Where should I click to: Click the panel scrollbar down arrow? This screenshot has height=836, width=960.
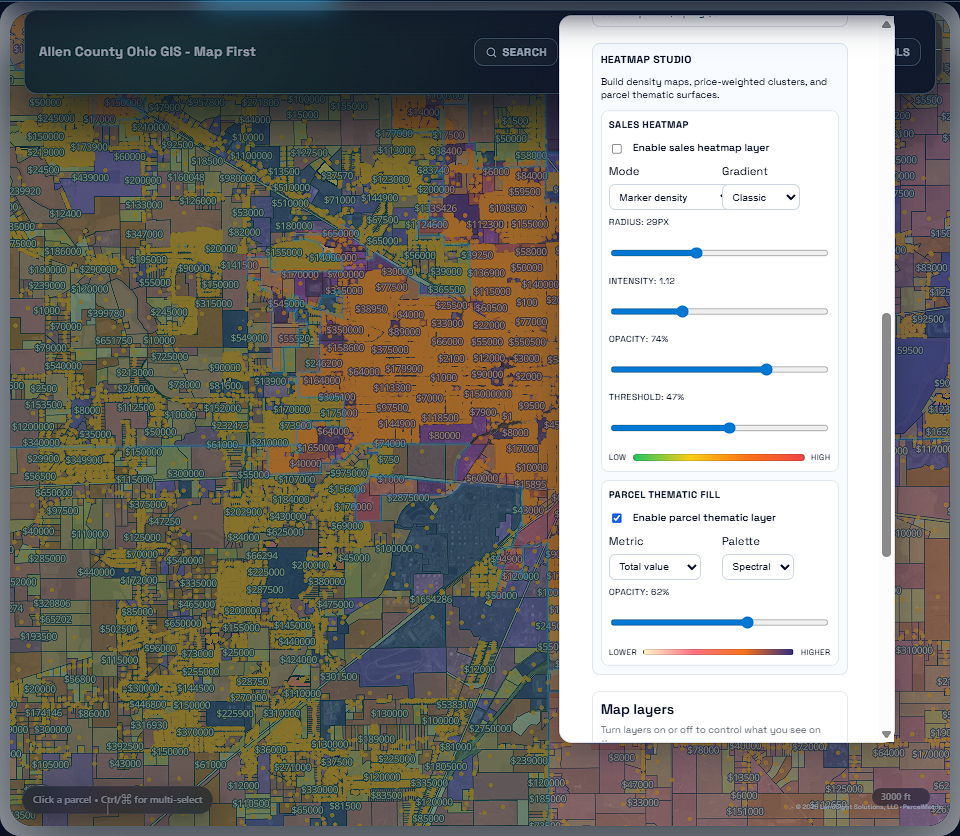(886, 734)
